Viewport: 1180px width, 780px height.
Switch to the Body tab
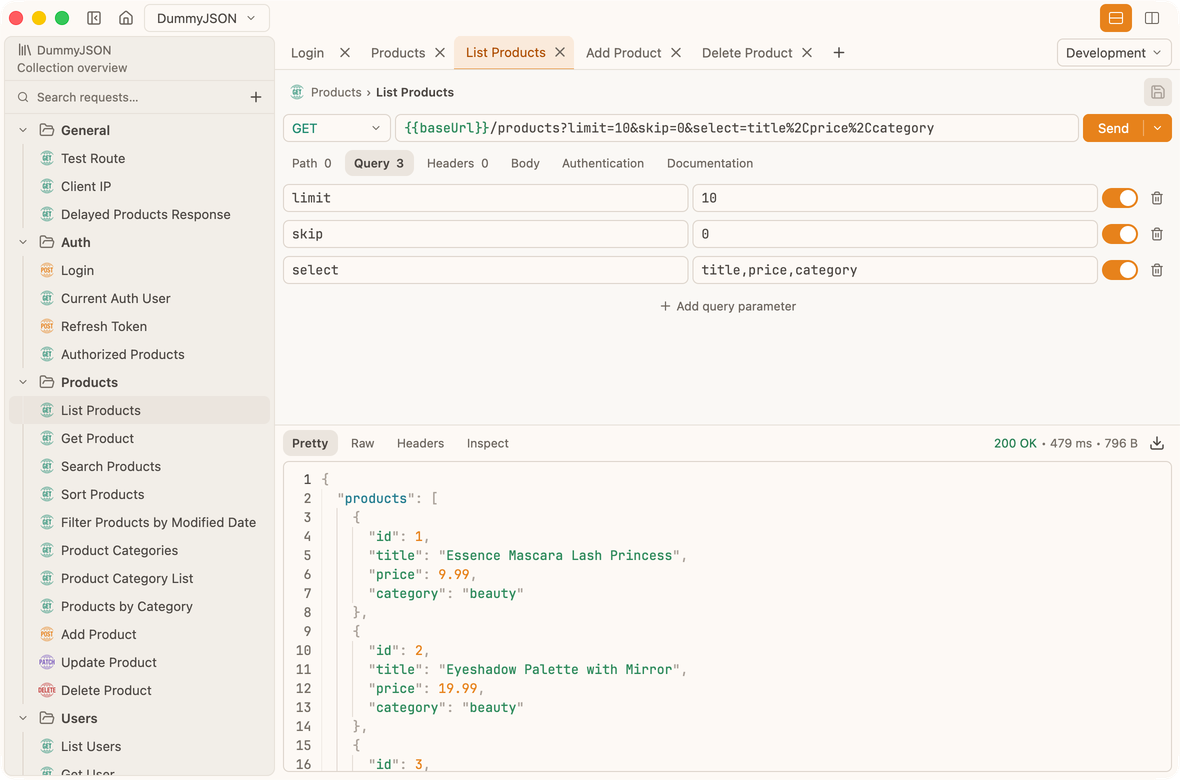coord(525,163)
